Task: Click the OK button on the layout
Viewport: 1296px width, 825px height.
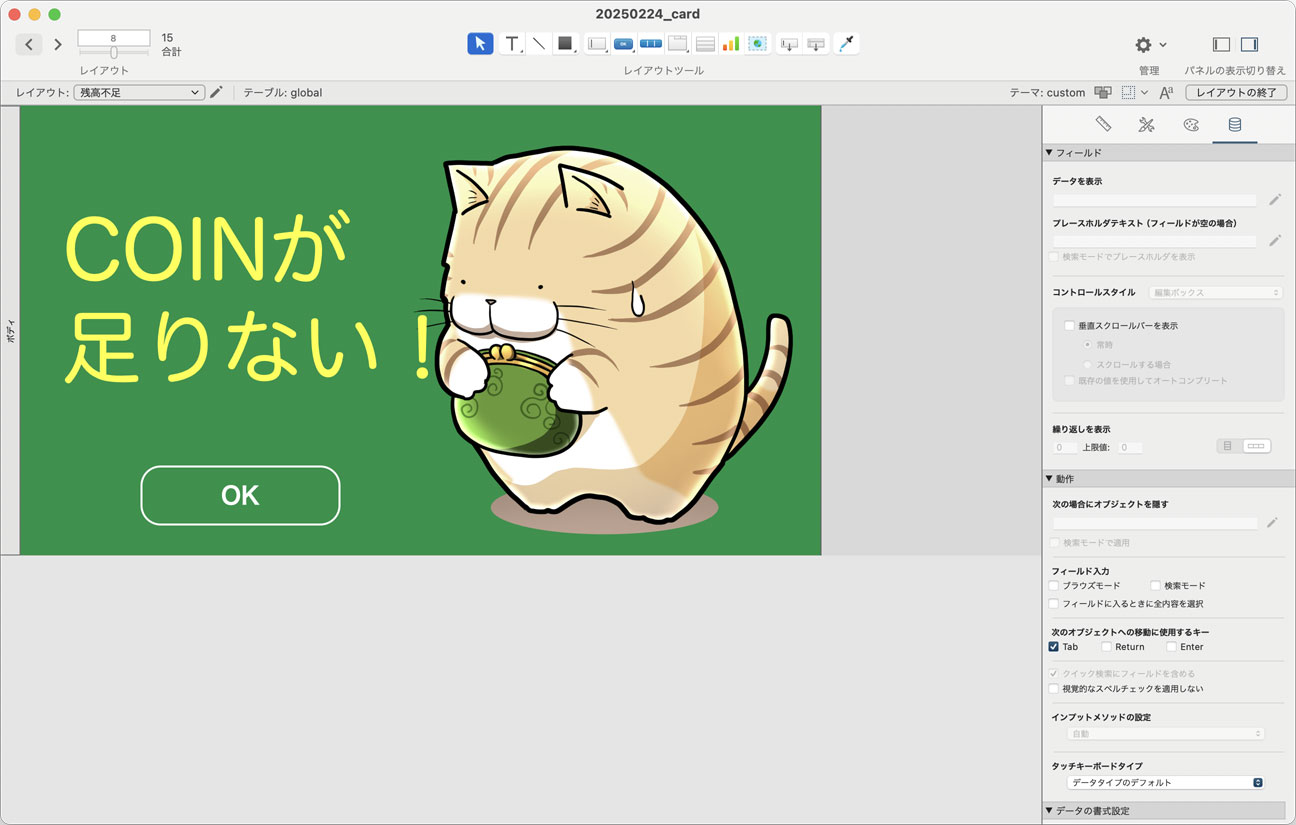Action: [240, 495]
